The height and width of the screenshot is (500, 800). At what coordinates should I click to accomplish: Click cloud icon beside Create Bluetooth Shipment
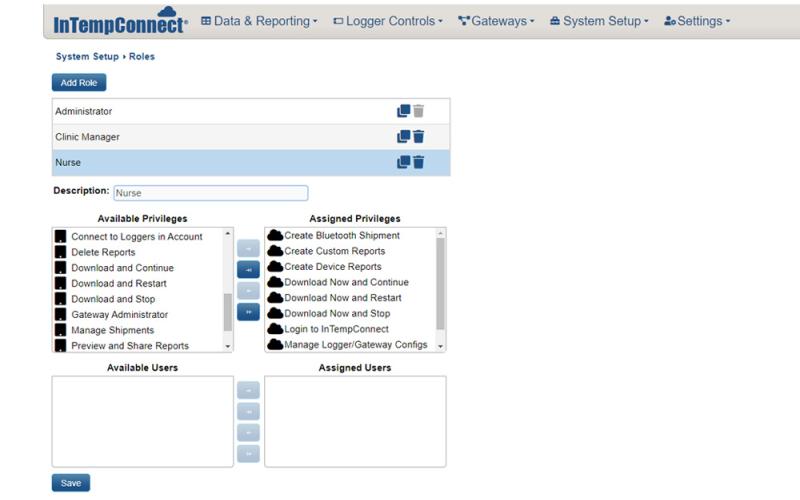click(x=275, y=235)
